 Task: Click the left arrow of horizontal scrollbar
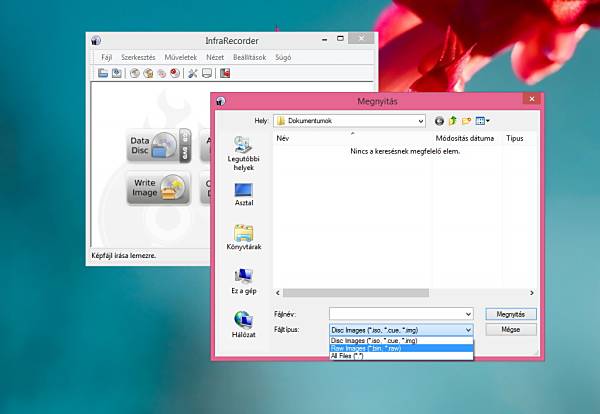pos(278,293)
